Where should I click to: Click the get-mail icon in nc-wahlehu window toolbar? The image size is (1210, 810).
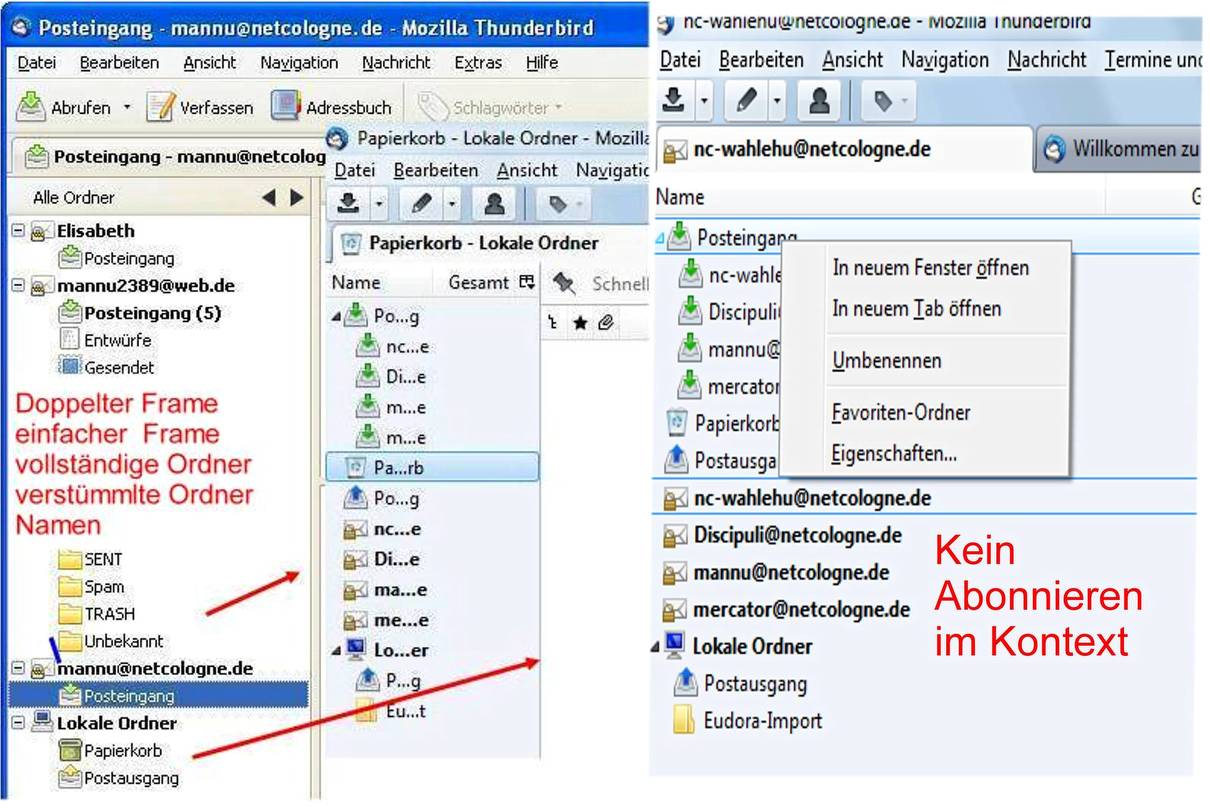[675, 101]
